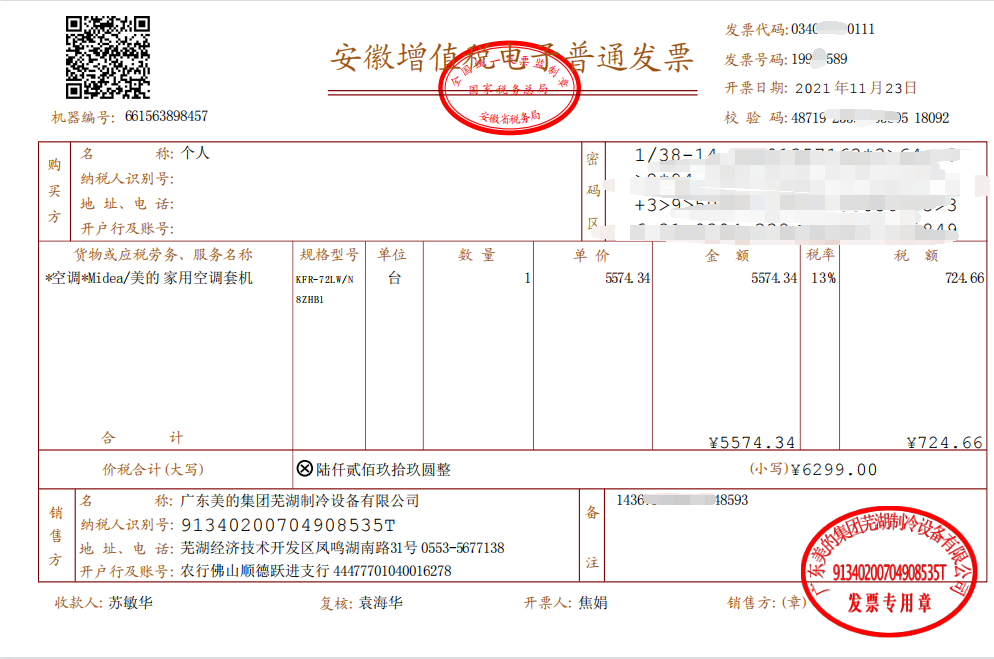
Task: Click the 合计 row label
Action: coord(142,437)
